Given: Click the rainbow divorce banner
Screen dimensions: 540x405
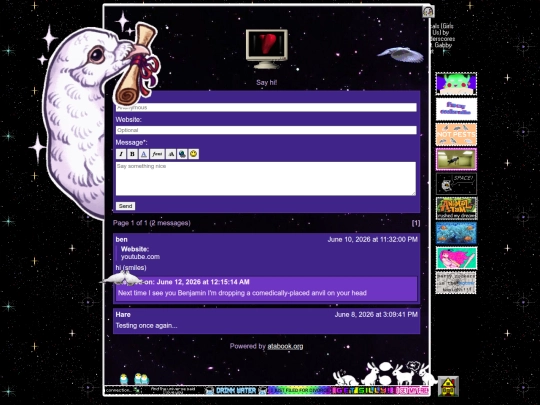Looking at the screenshot, I should click(x=299, y=390).
